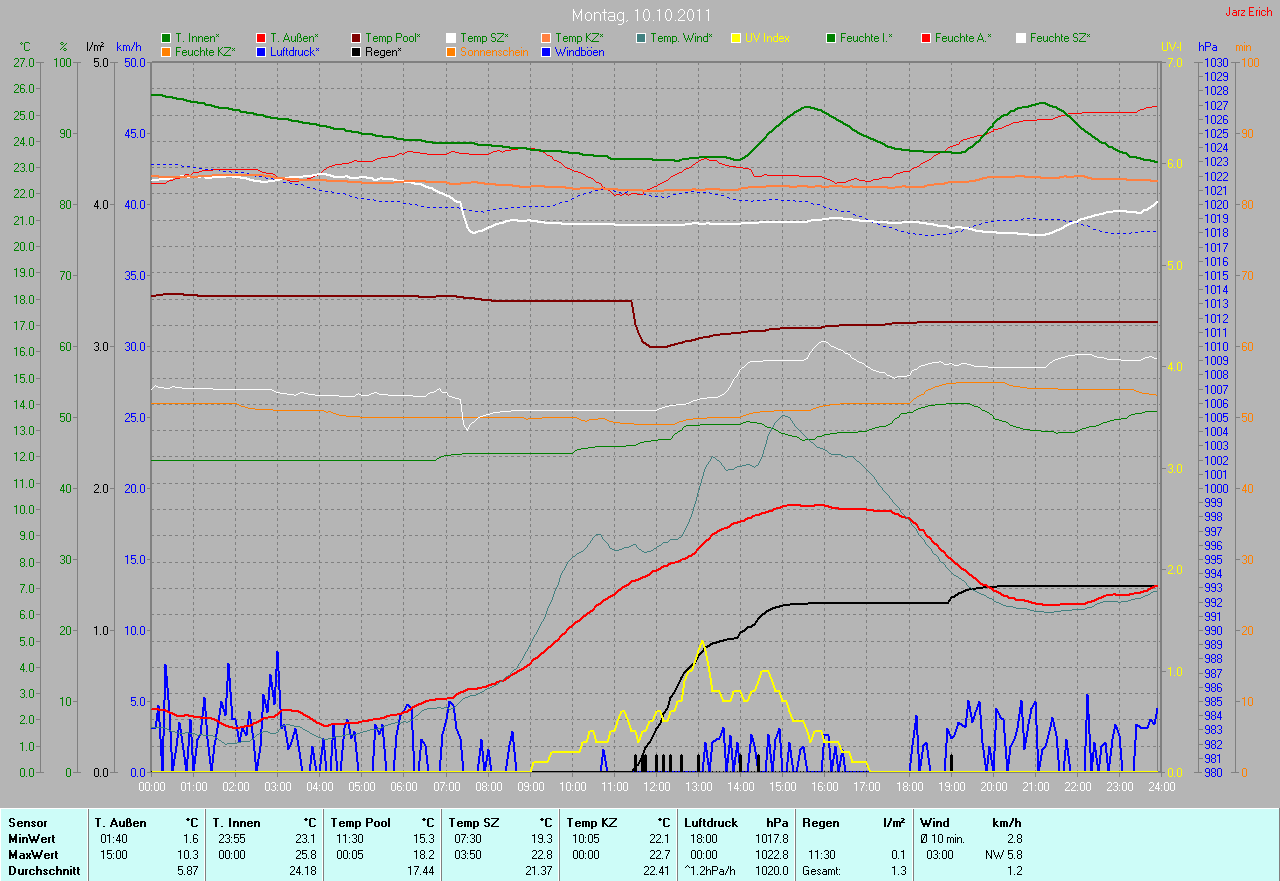Click the Ø 10 min. wind label
The image size is (1280, 881).
(942, 839)
